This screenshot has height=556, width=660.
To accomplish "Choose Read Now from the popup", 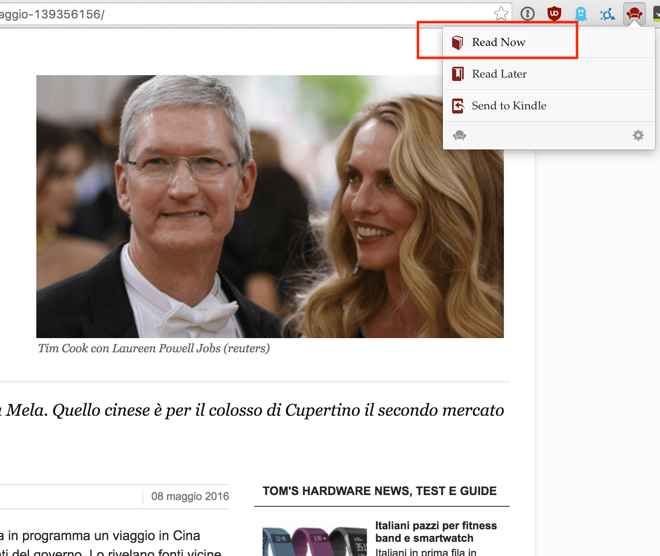I will [x=498, y=42].
